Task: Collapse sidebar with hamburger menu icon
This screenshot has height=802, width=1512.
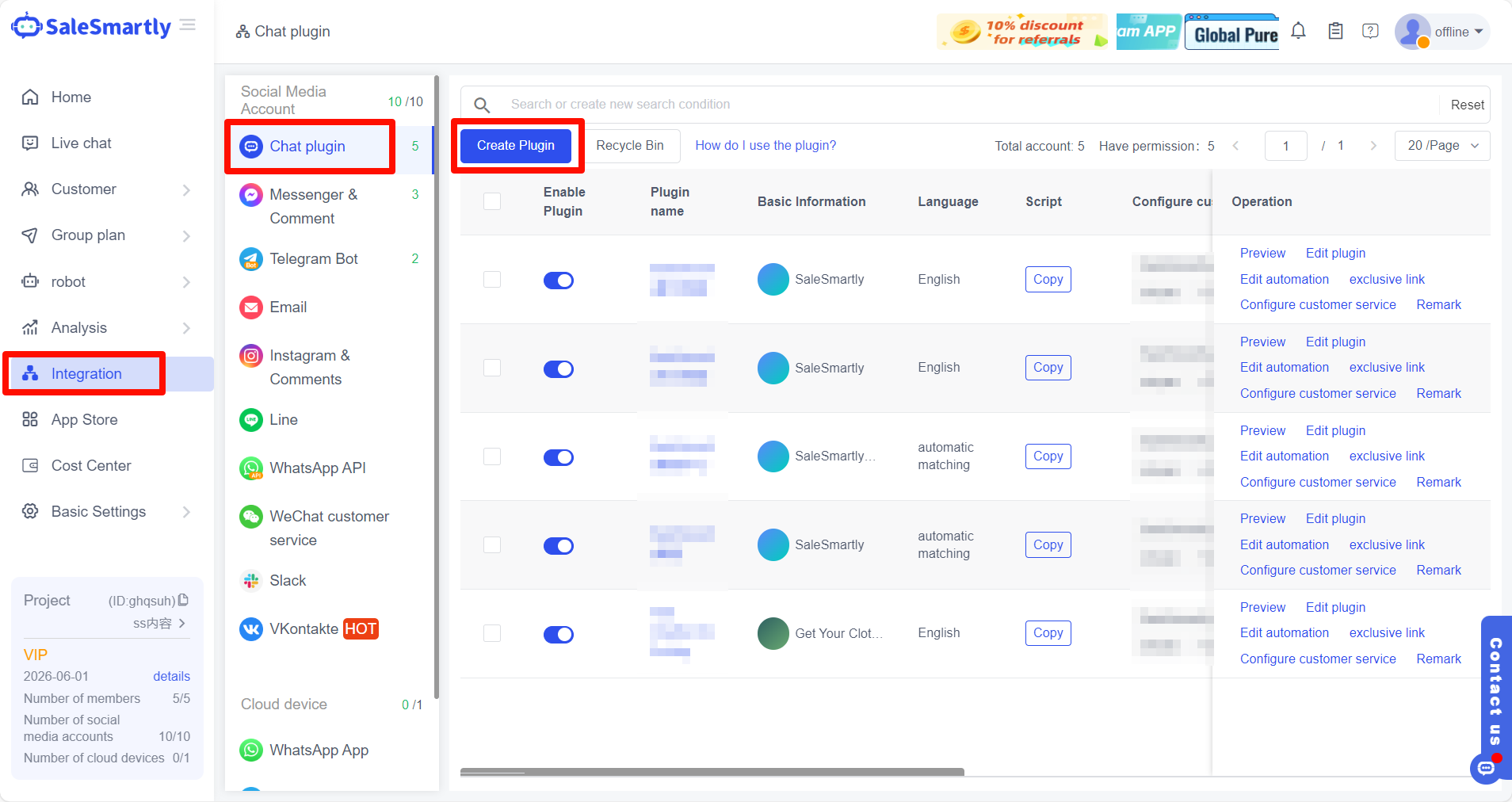Action: [x=188, y=25]
